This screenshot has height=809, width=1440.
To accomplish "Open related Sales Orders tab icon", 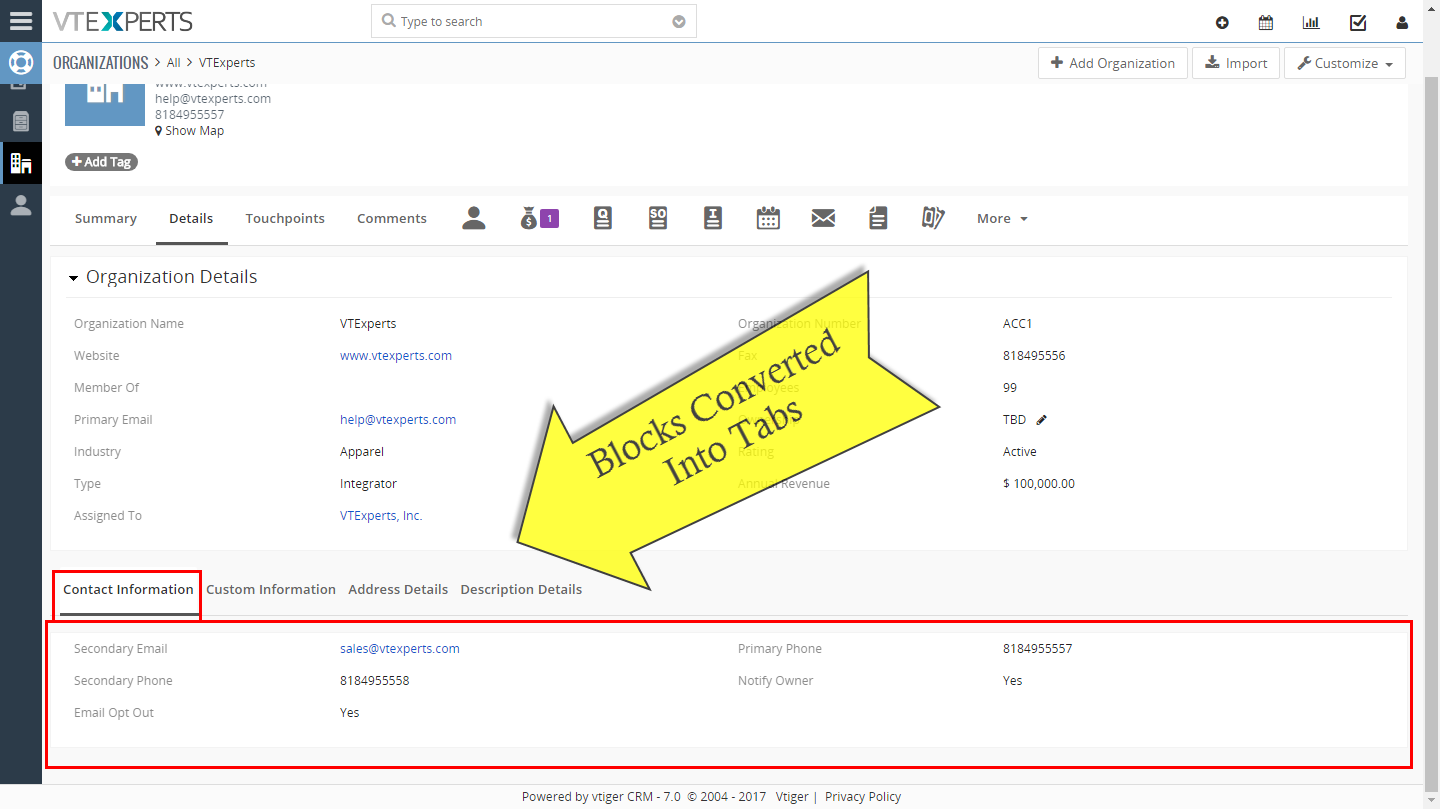I will (x=657, y=218).
